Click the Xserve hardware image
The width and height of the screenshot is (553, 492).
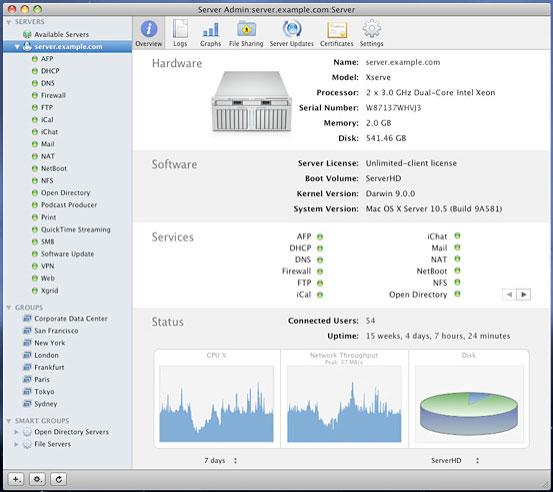[x=252, y=102]
